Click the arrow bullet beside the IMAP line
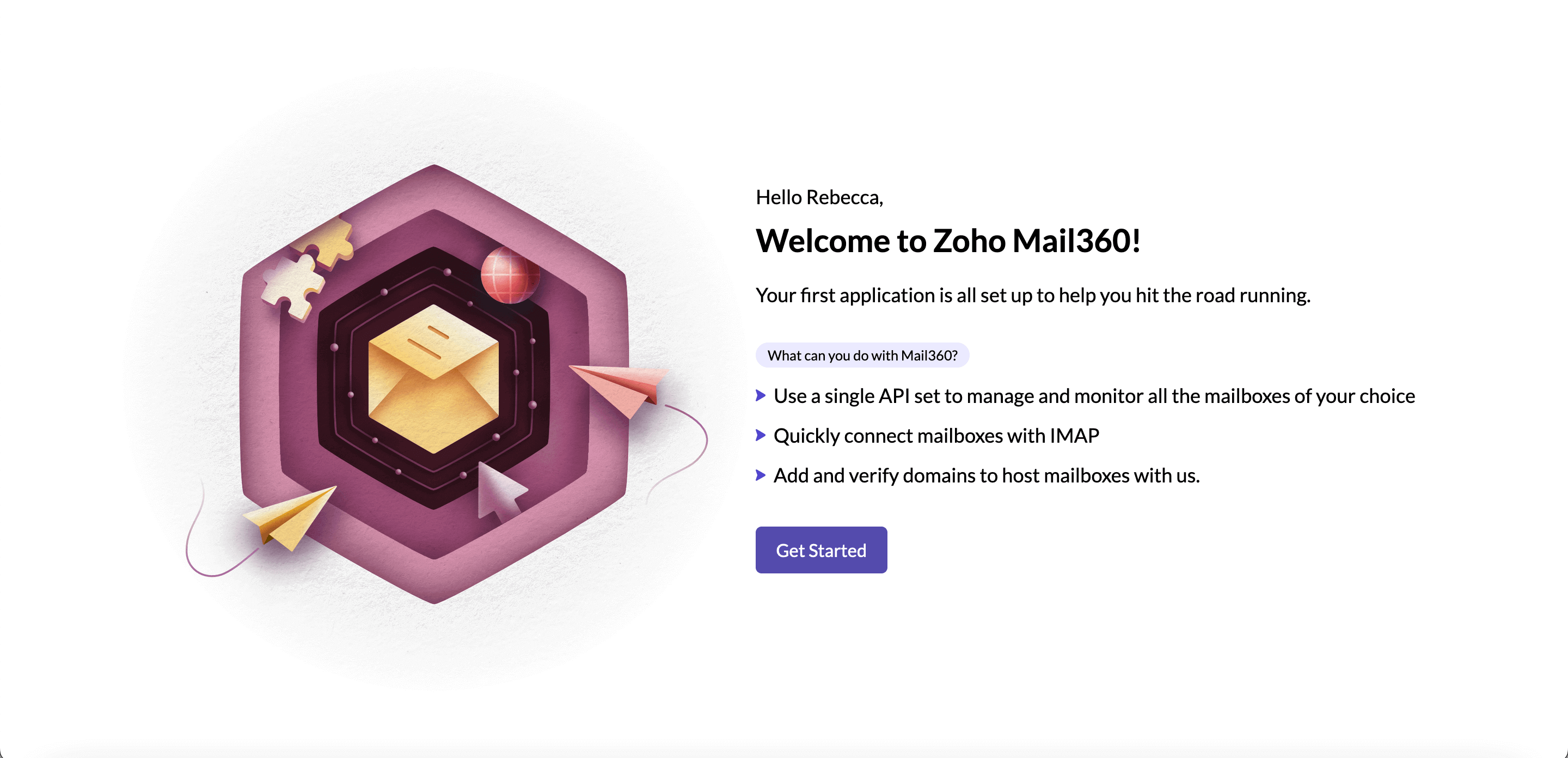The width and height of the screenshot is (1568, 758). pyautogui.click(x=760, y=435)
